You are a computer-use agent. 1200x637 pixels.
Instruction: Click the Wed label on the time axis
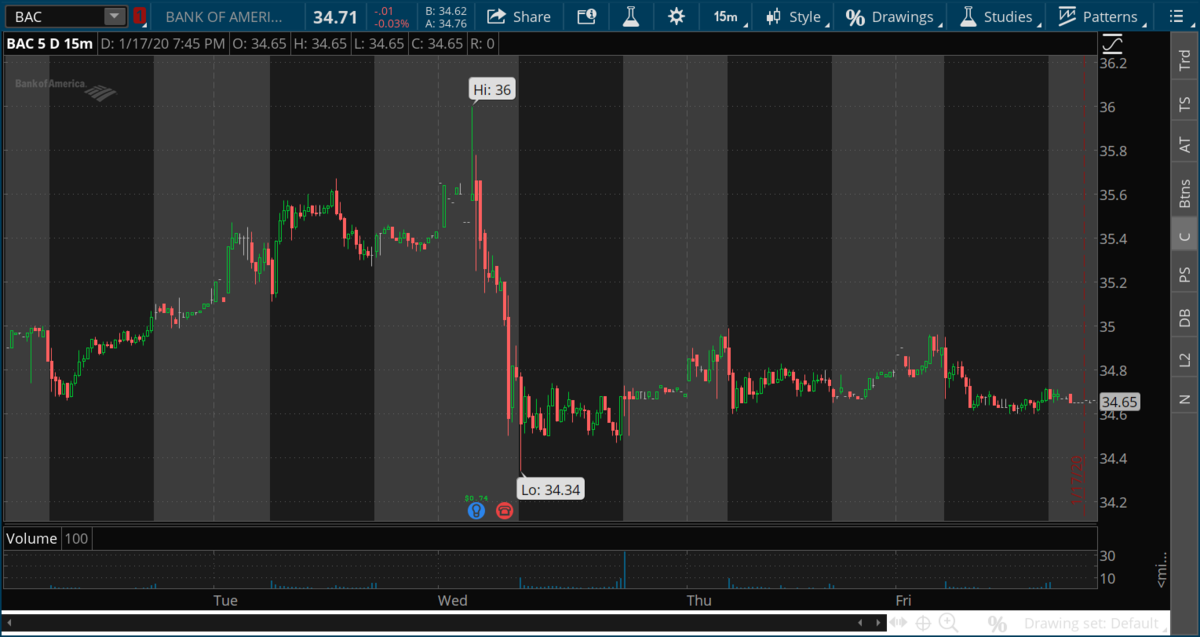coord(452,600)
